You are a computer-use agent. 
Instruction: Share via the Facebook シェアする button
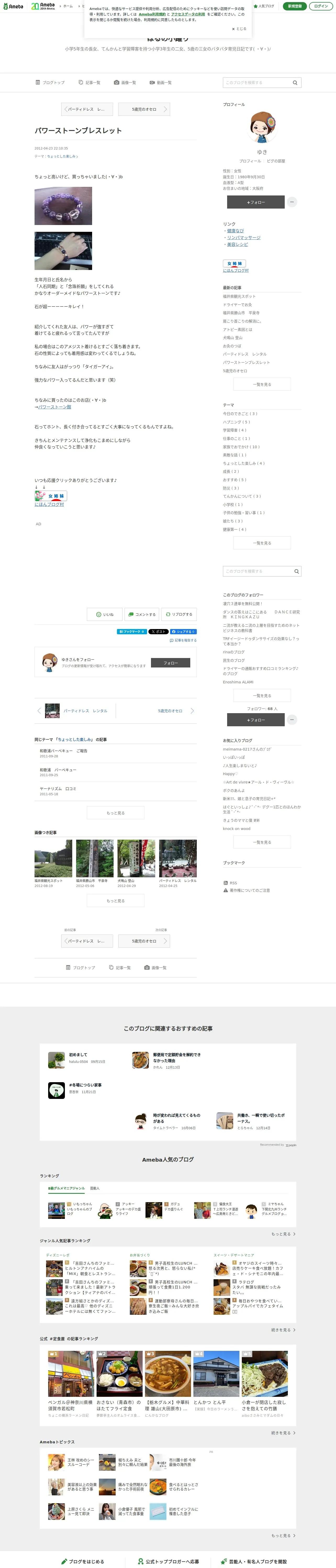(x=183, y=632)
